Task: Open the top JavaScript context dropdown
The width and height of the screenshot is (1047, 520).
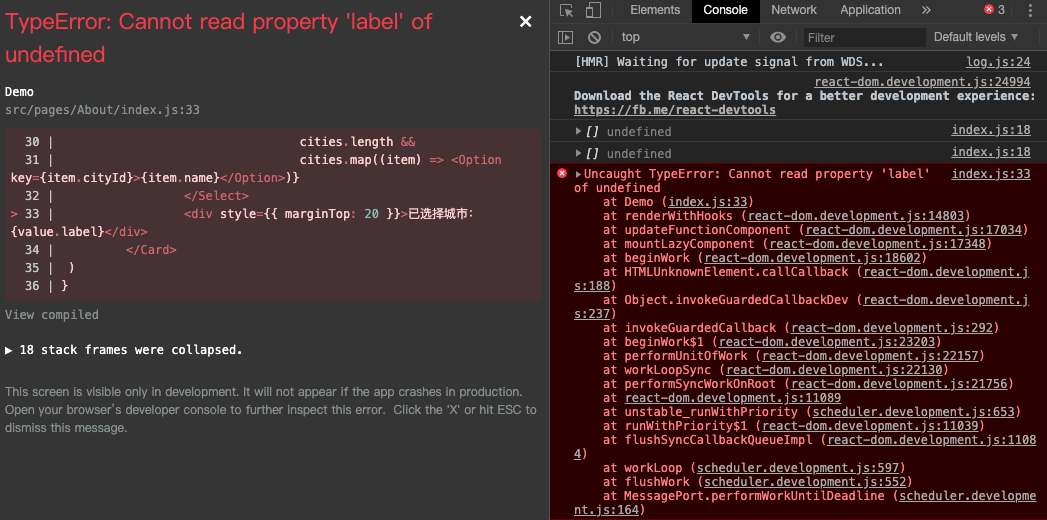Action: click(686, 37)
